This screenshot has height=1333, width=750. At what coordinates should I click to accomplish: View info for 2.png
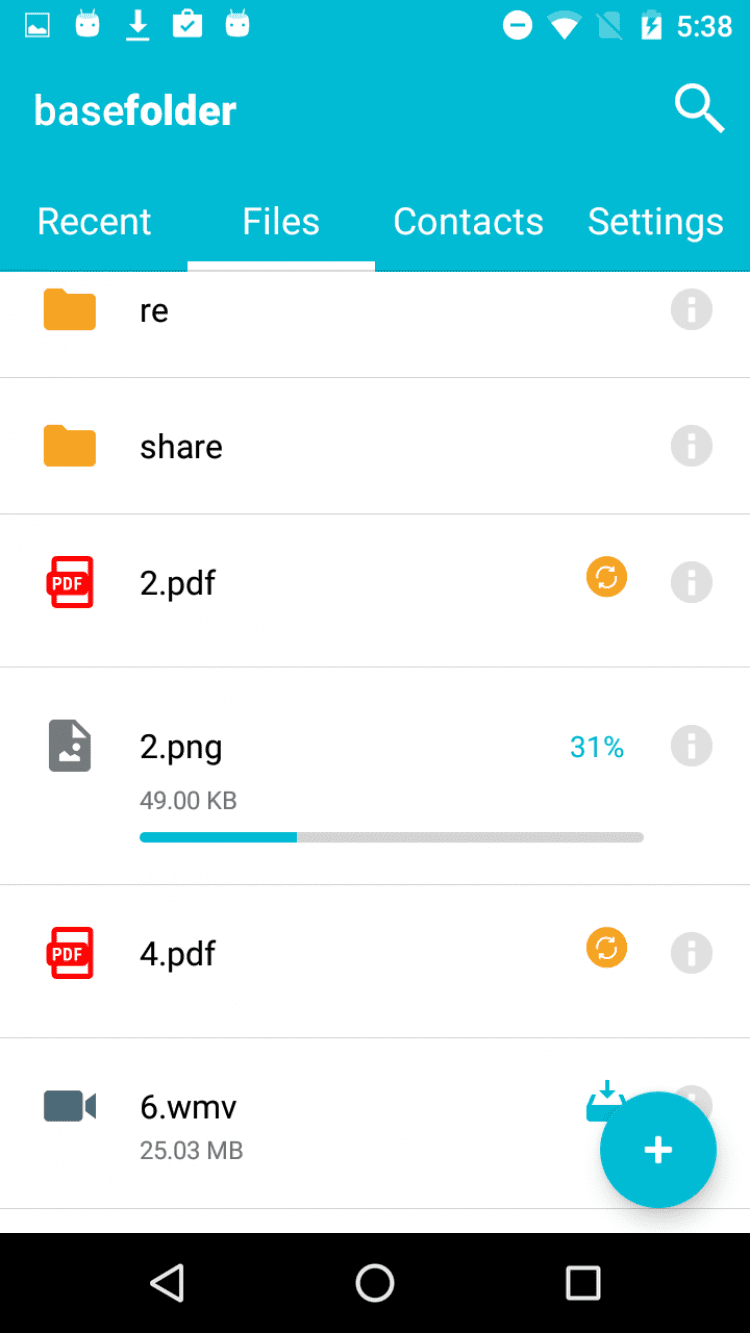coord(691,746)
